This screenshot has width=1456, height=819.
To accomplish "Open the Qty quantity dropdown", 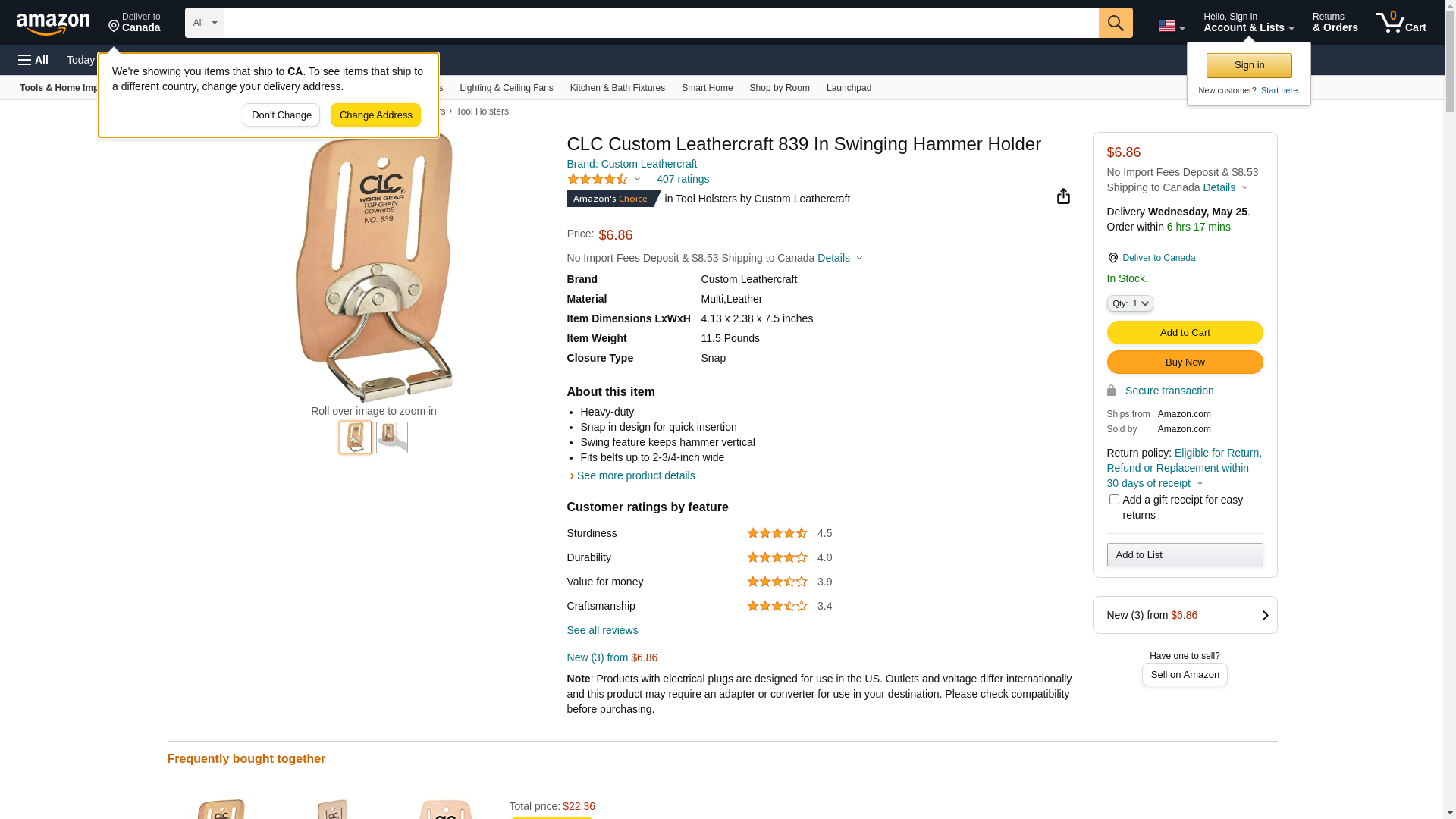I will click(1130, 303).
